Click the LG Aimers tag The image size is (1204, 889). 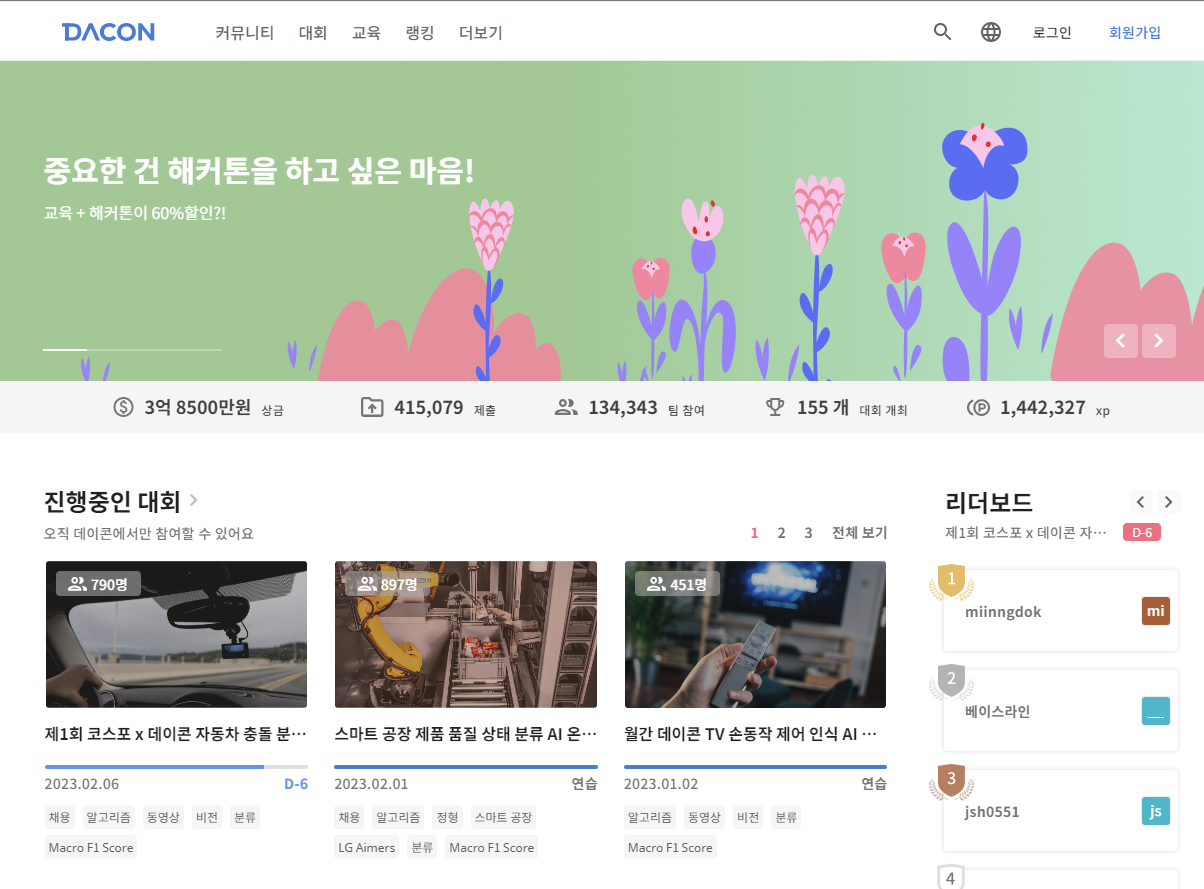[367, 847]
